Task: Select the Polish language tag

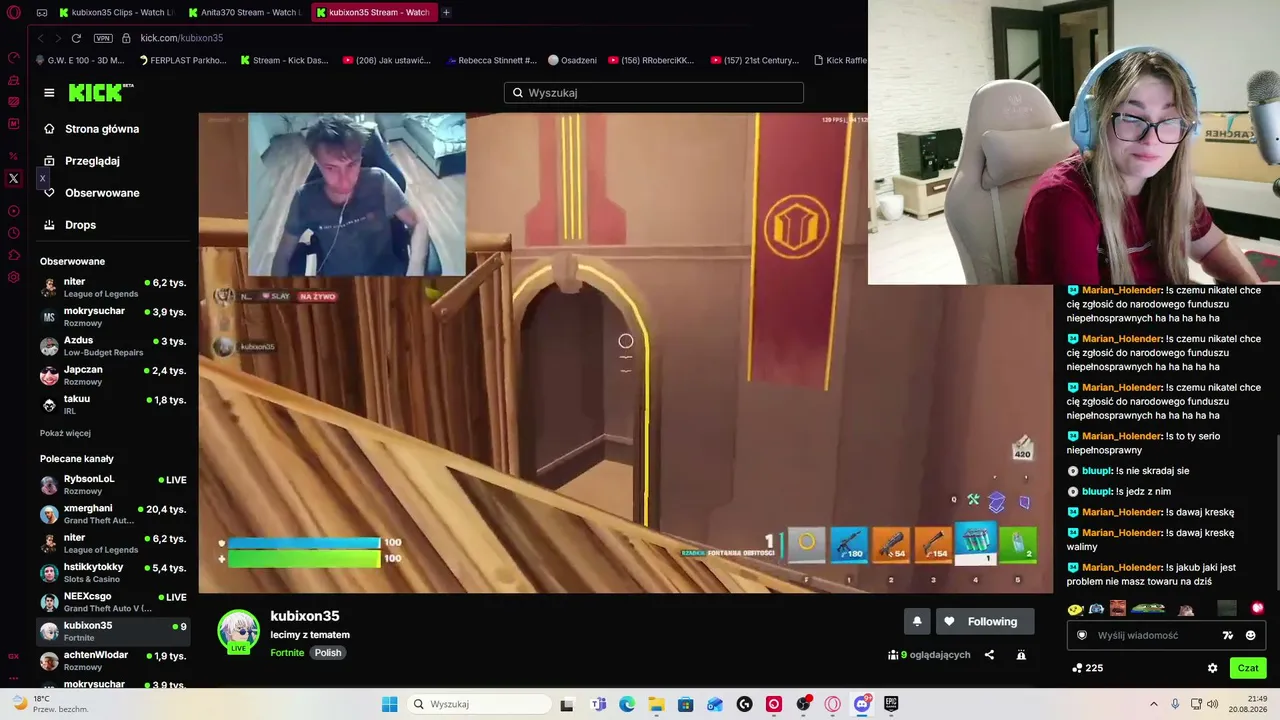Action: coord(328,653)
